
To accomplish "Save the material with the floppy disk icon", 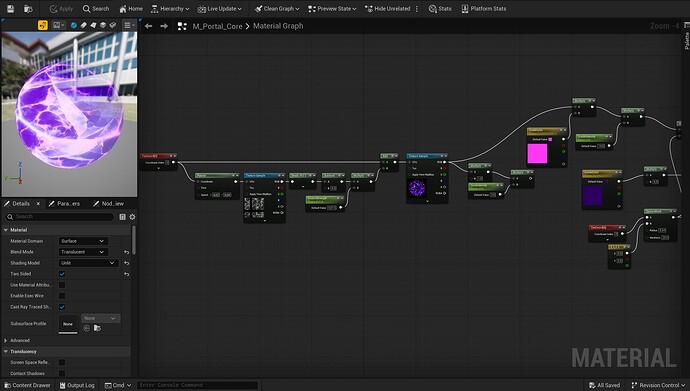I will pyautogui.click(x=11, y=8).
